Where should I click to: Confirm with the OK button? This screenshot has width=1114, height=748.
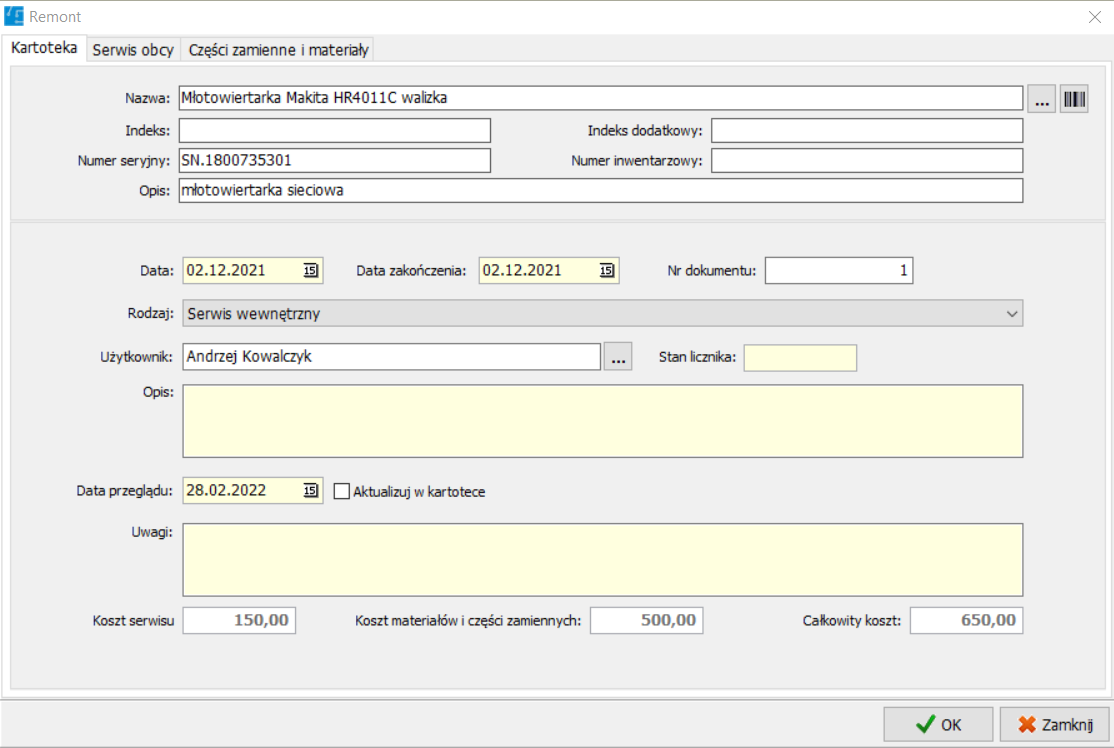pyautogui.click(x=938, y=724)
